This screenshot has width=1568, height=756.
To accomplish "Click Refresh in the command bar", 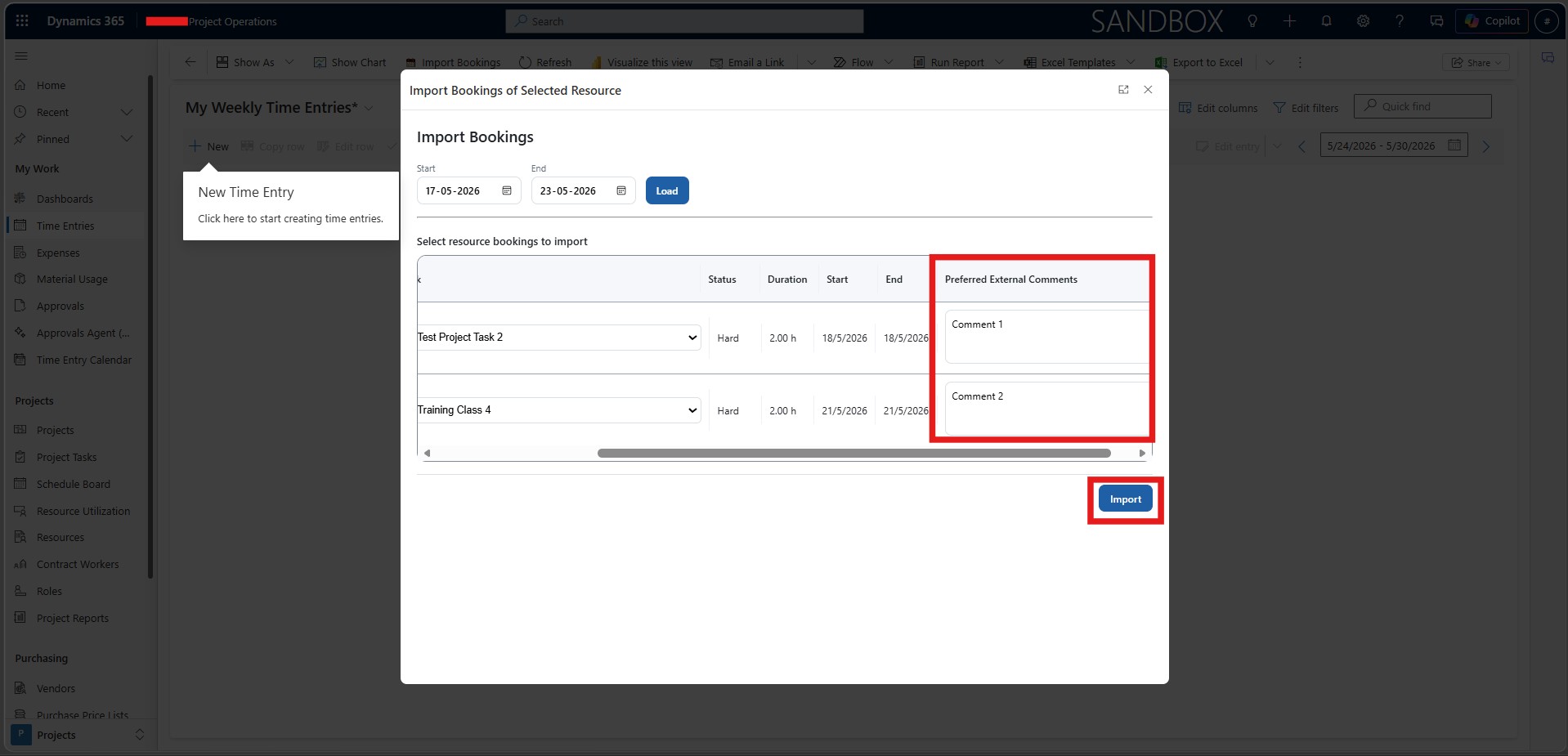I will point(545,63).
